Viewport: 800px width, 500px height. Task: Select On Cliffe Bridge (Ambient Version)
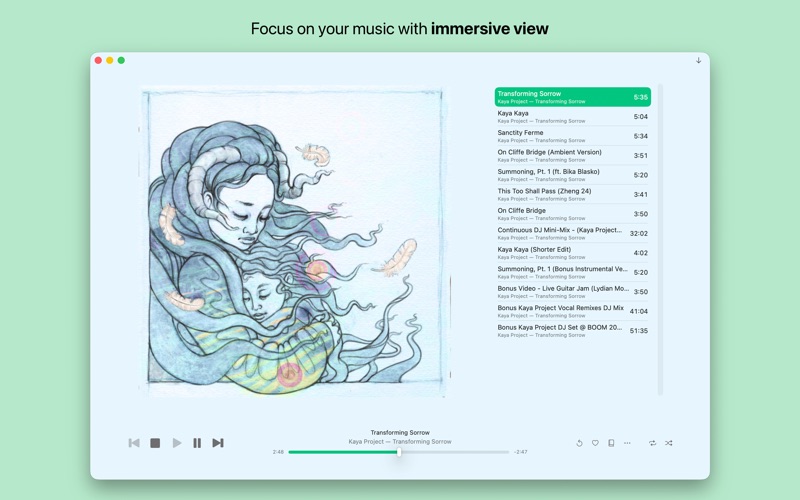pos(572,156)
